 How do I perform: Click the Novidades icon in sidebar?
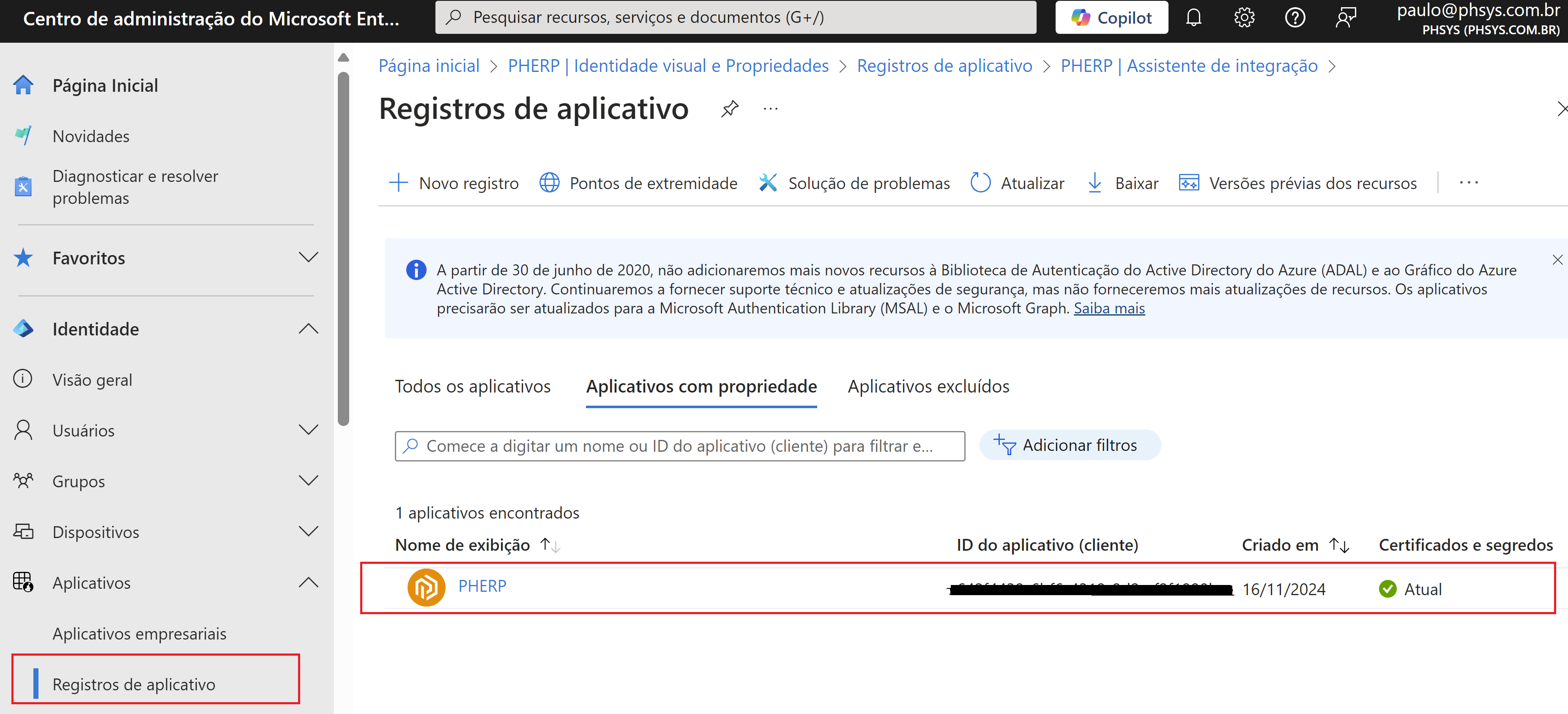point(23,135)
